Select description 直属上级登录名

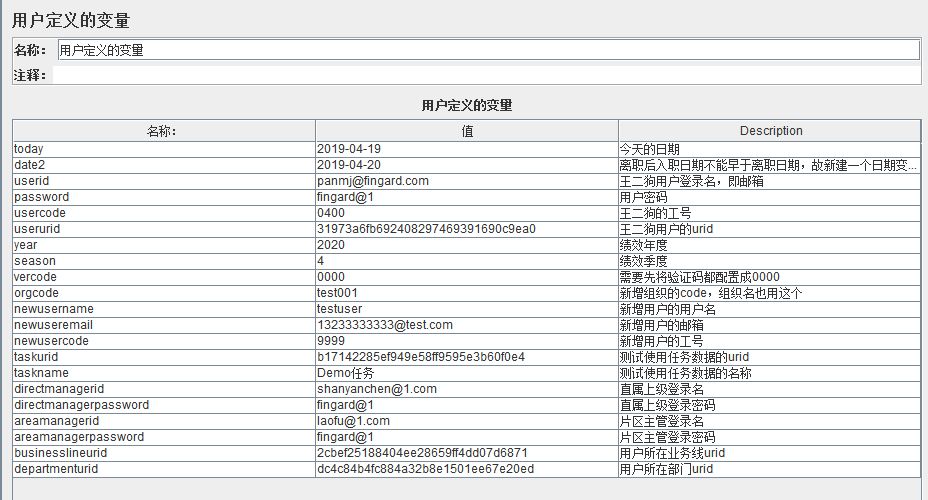coord(770,389)
